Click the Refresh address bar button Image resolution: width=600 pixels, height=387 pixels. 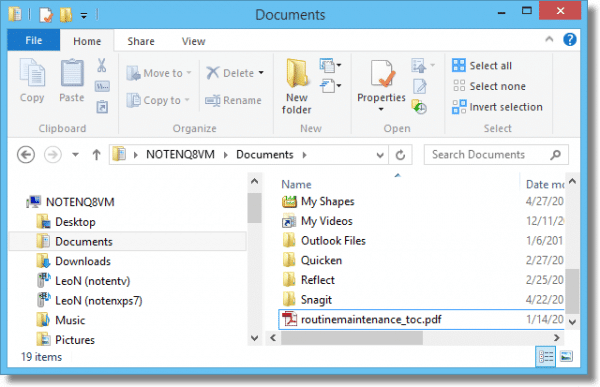(x=400, y=155)
